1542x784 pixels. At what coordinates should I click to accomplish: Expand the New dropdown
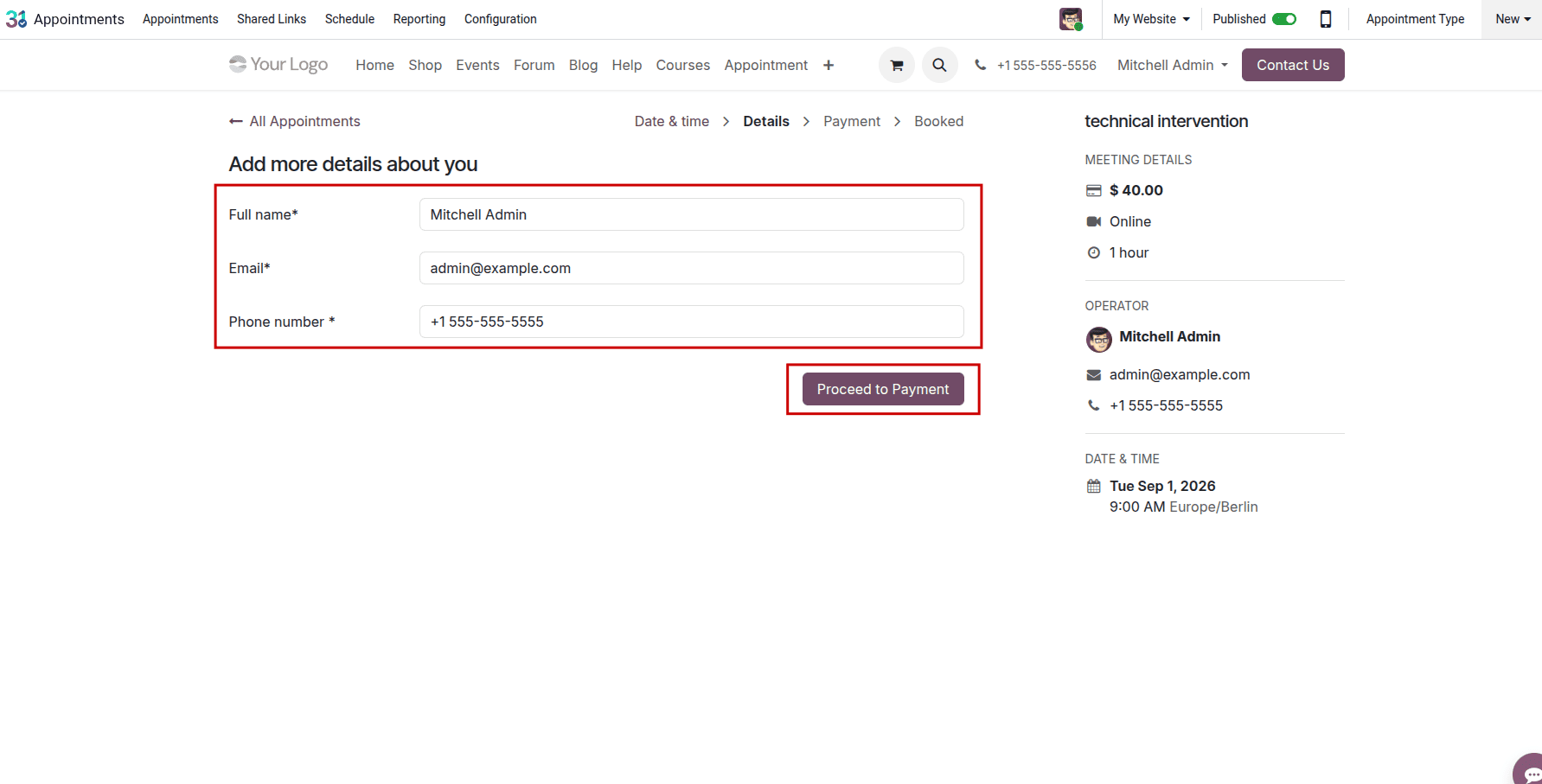click(1513, 19)
